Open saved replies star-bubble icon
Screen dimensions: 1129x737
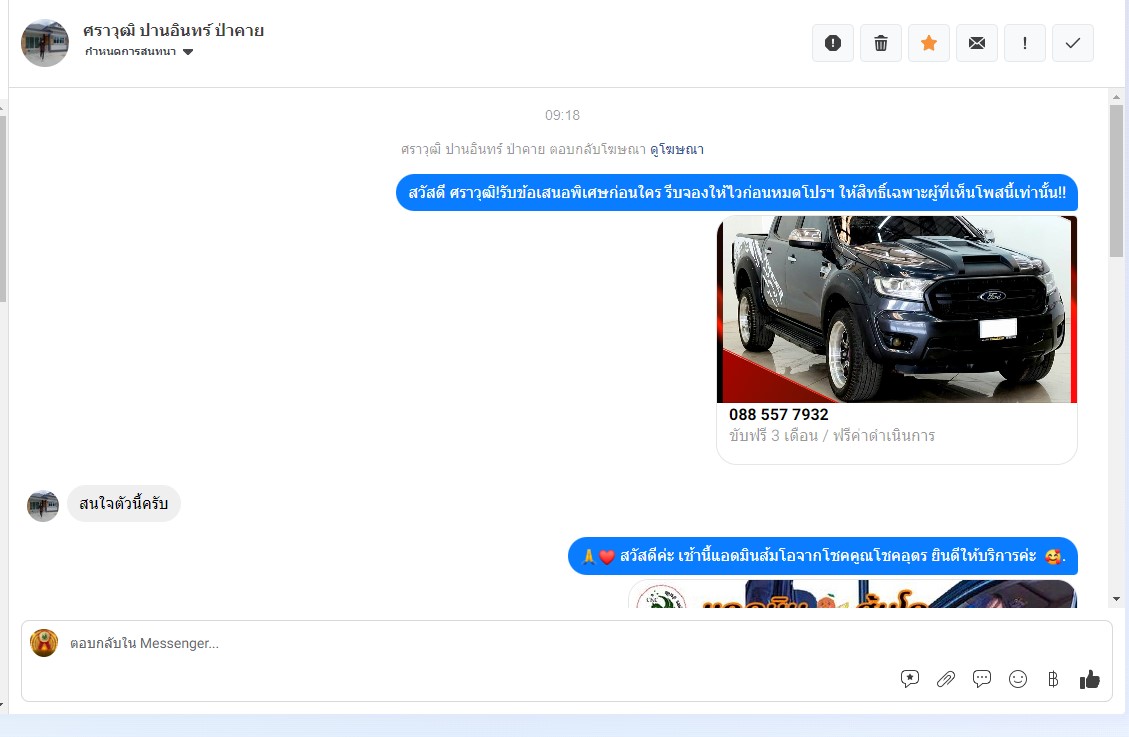[910, 679]
